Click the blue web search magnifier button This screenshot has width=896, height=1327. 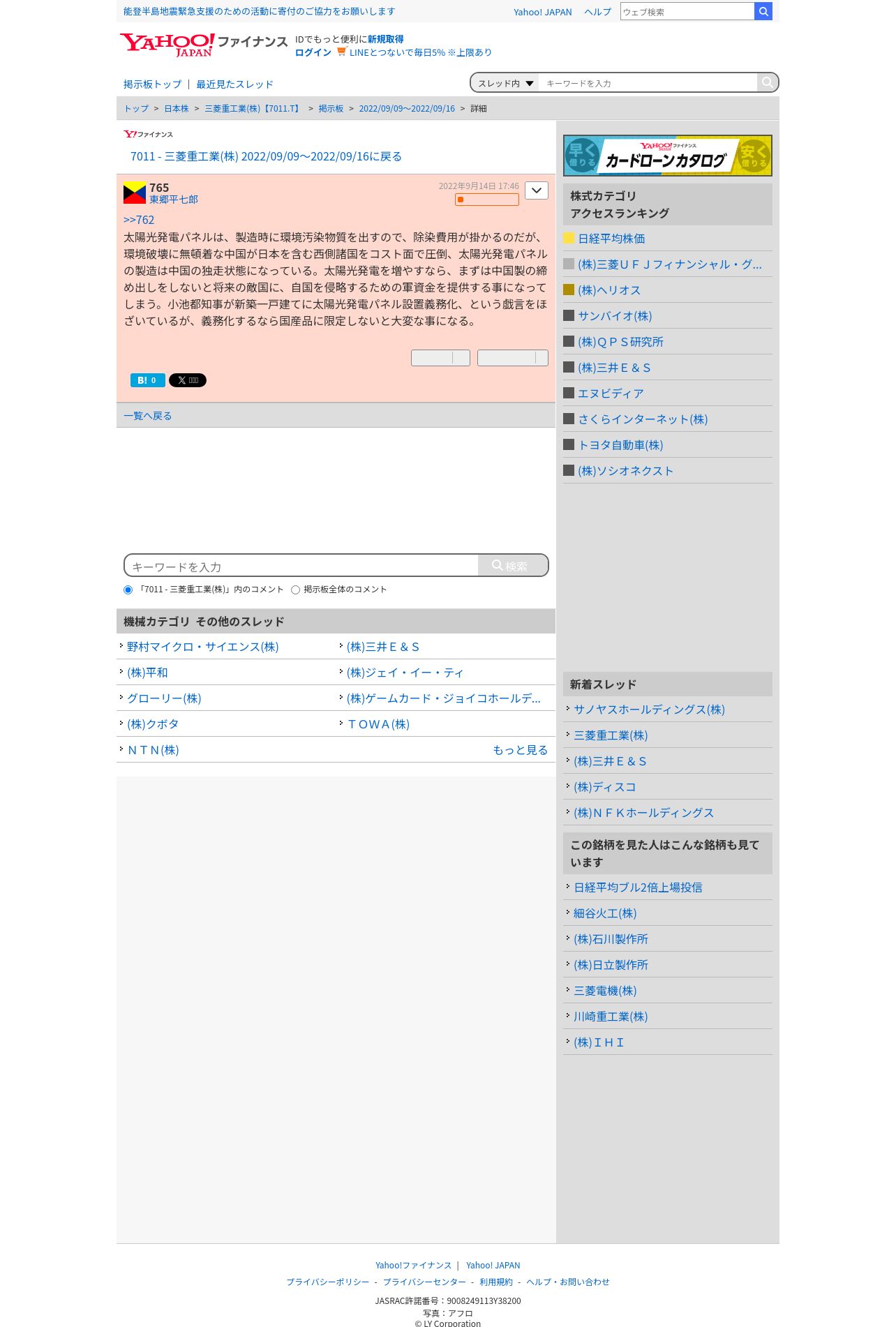[763, 11]
